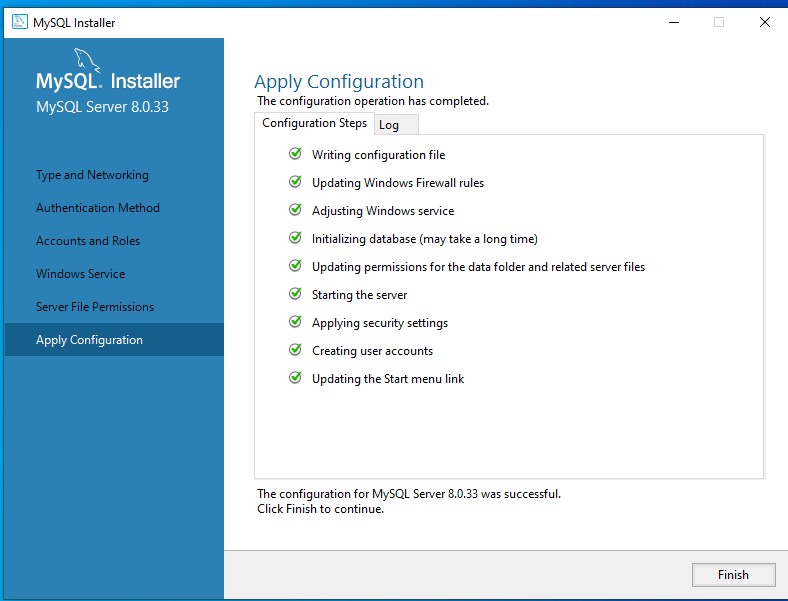Viewport: 788px width, 601px height.
Task: Click the MySQL Installer title bar icon
Action: pyautogui.click(x=19, y=22)
